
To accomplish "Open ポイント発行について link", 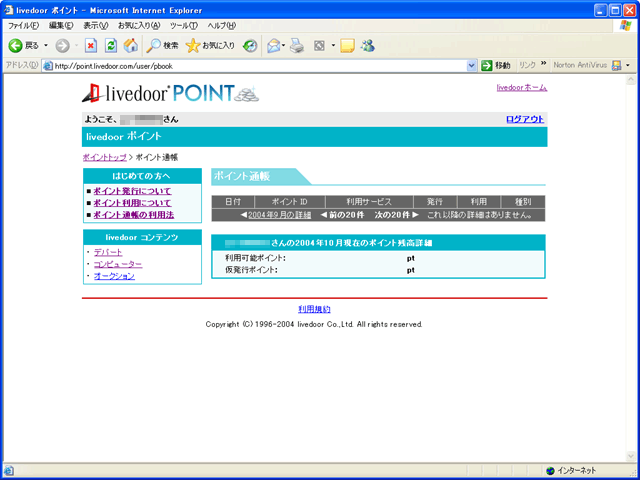I will tap(132, 191).
